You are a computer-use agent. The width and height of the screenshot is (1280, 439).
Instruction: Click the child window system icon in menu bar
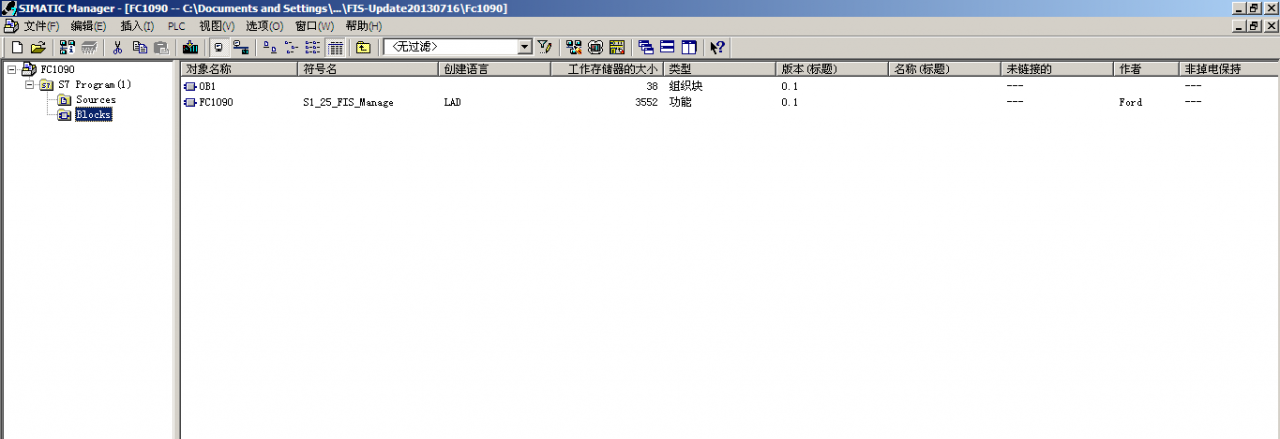pyautogui.click(x=11, y=26)
